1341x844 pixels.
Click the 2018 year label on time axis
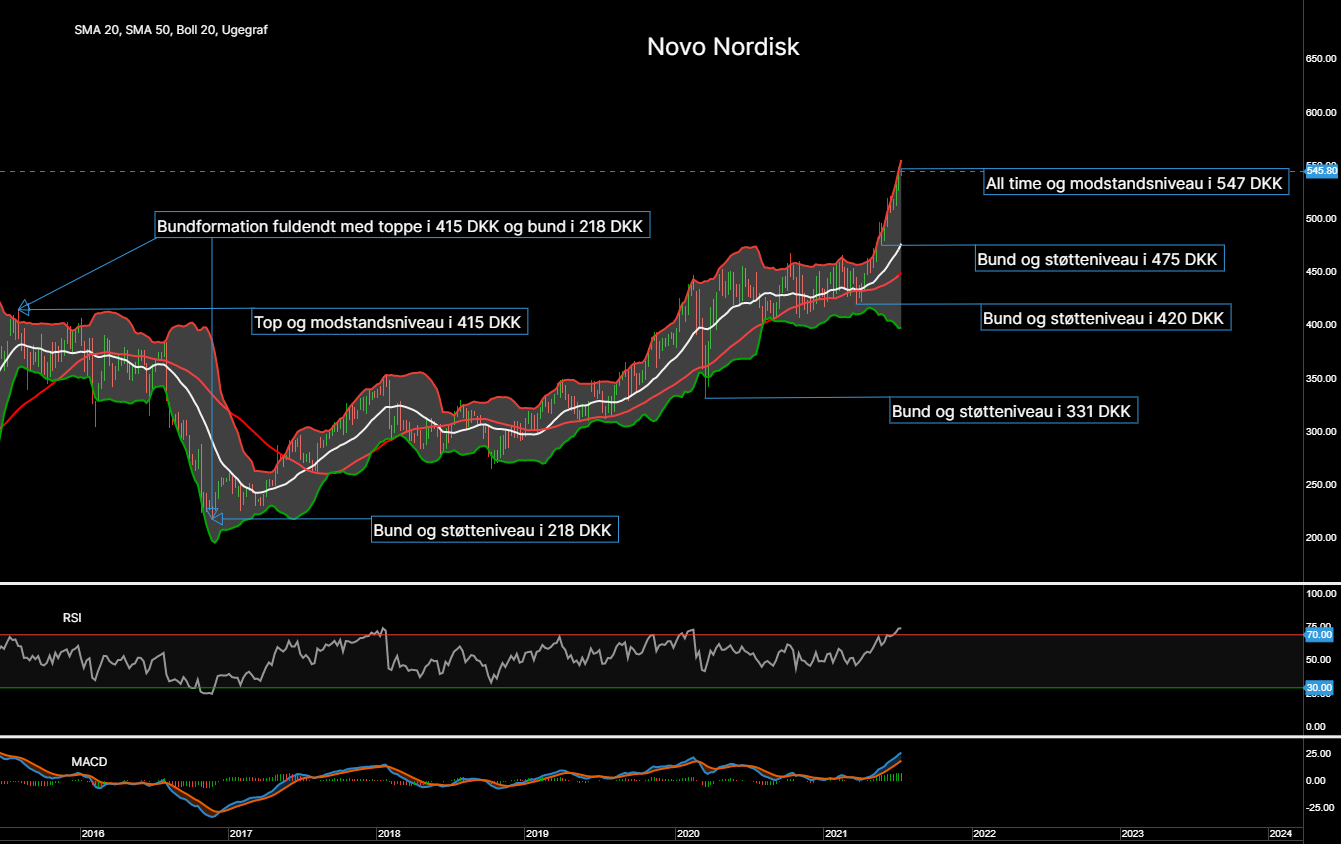tap(389, 833)
